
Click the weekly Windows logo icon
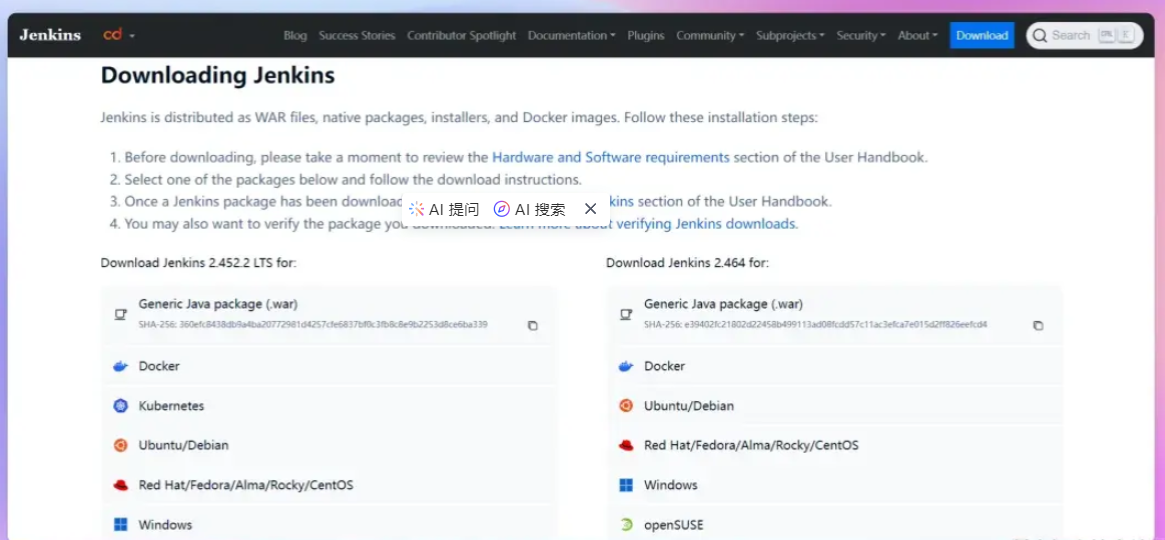pyautogui.click(x=626, y=485)
